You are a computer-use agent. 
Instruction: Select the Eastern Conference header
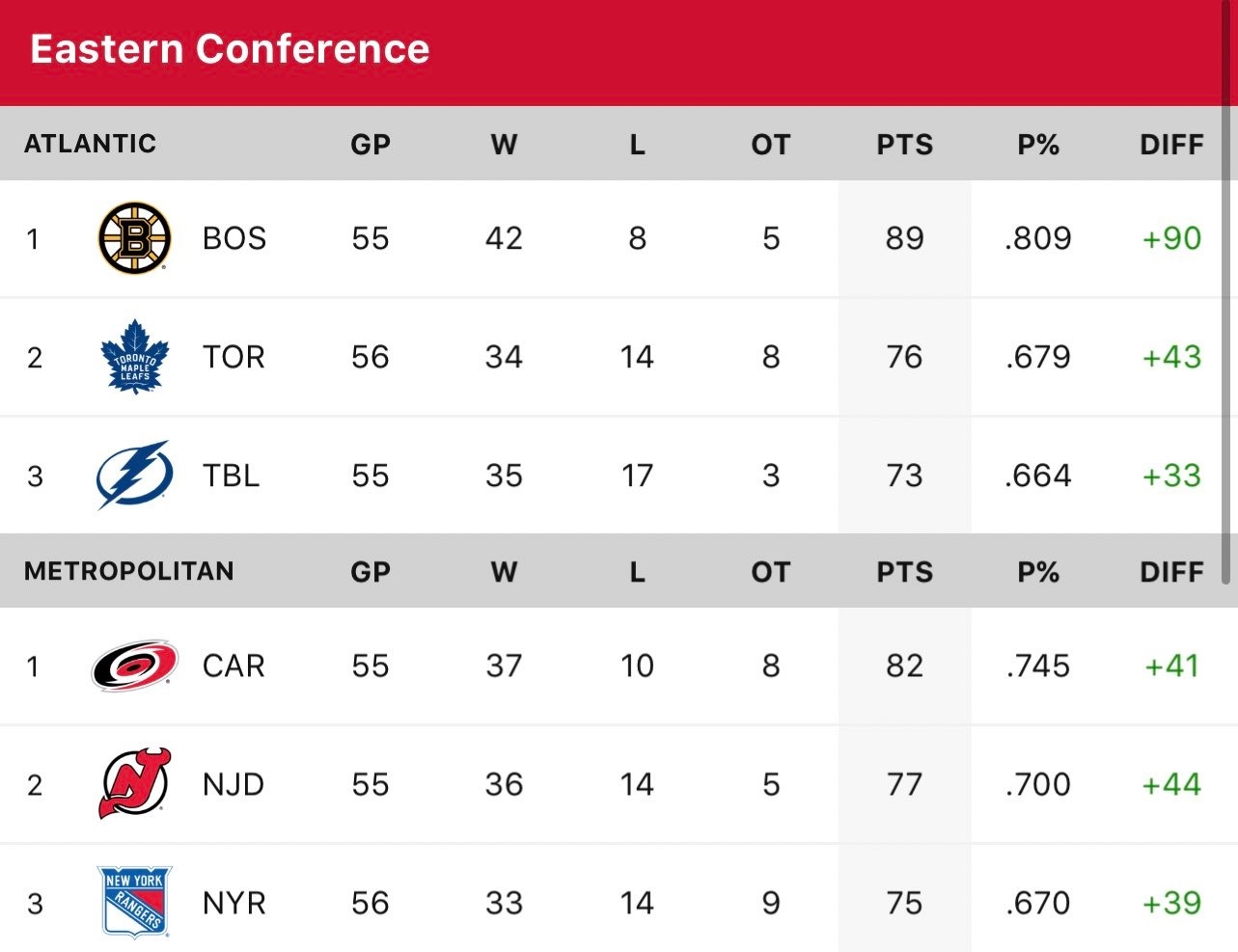pos(230,49)
